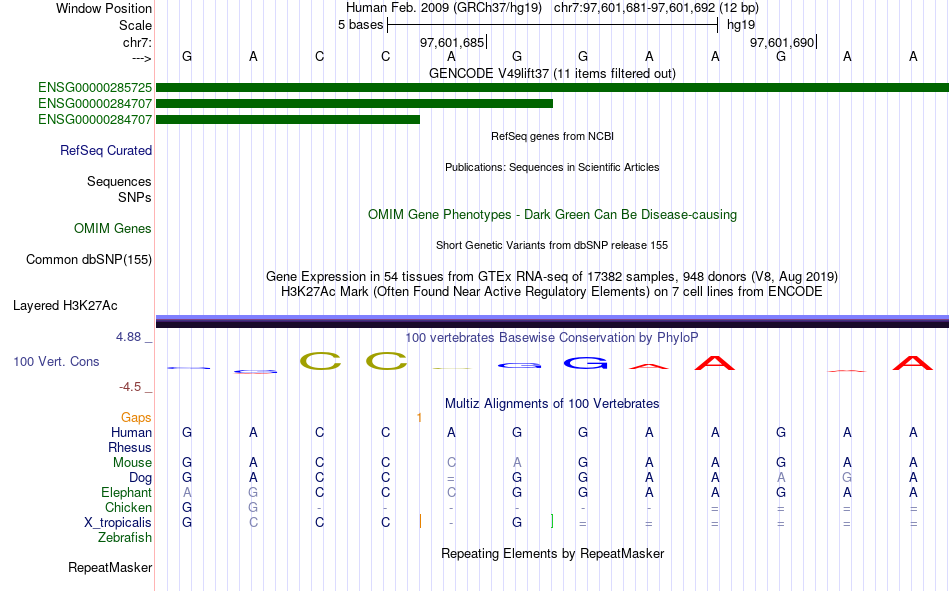The width and height of the screenshot is (950, 591).
Task: Click 'Short Genetic Variants from dbSNP release 155'
Action: (552, 245)
